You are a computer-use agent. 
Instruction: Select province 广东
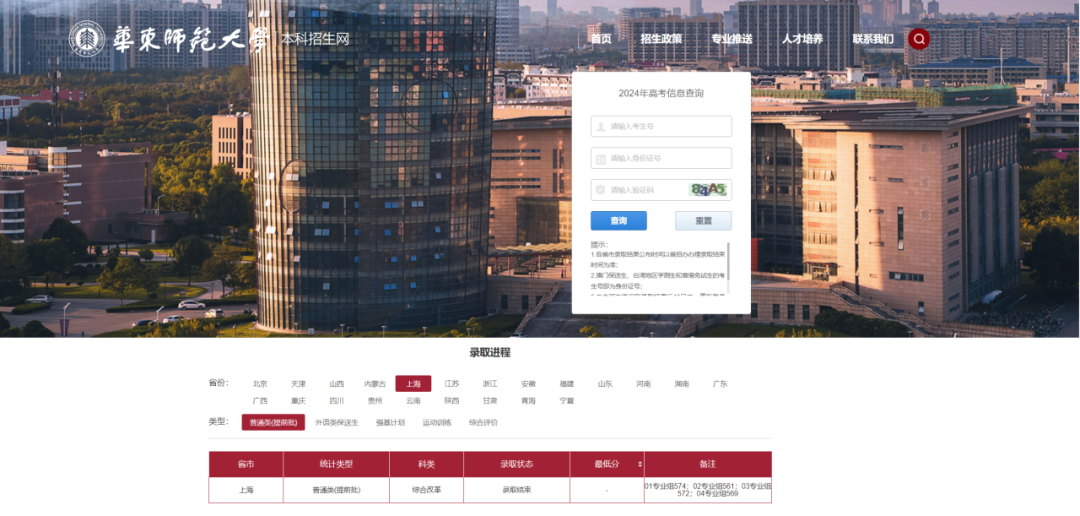(720, 384)
